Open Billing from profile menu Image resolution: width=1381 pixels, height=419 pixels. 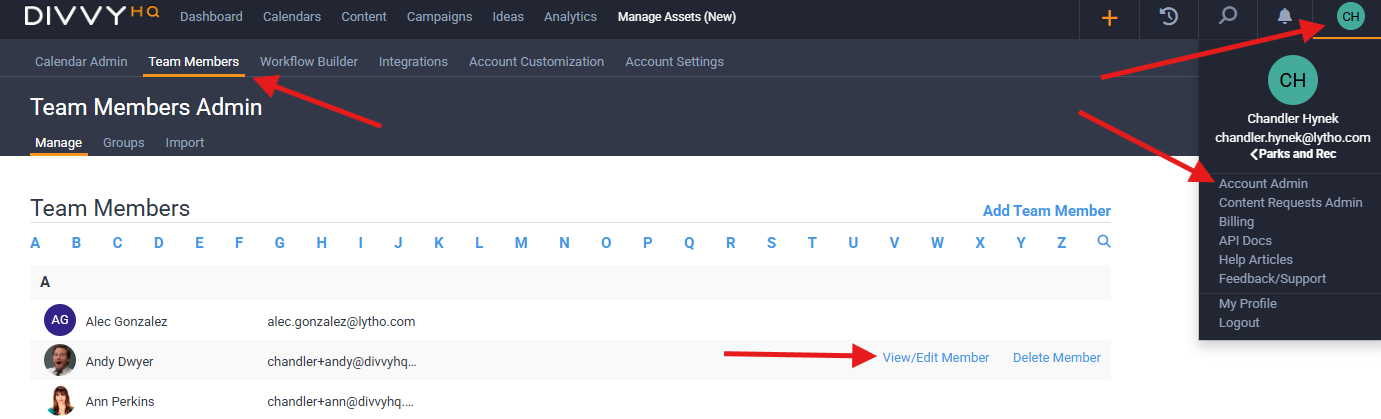pyautogui.click(x=1236, y=221)
